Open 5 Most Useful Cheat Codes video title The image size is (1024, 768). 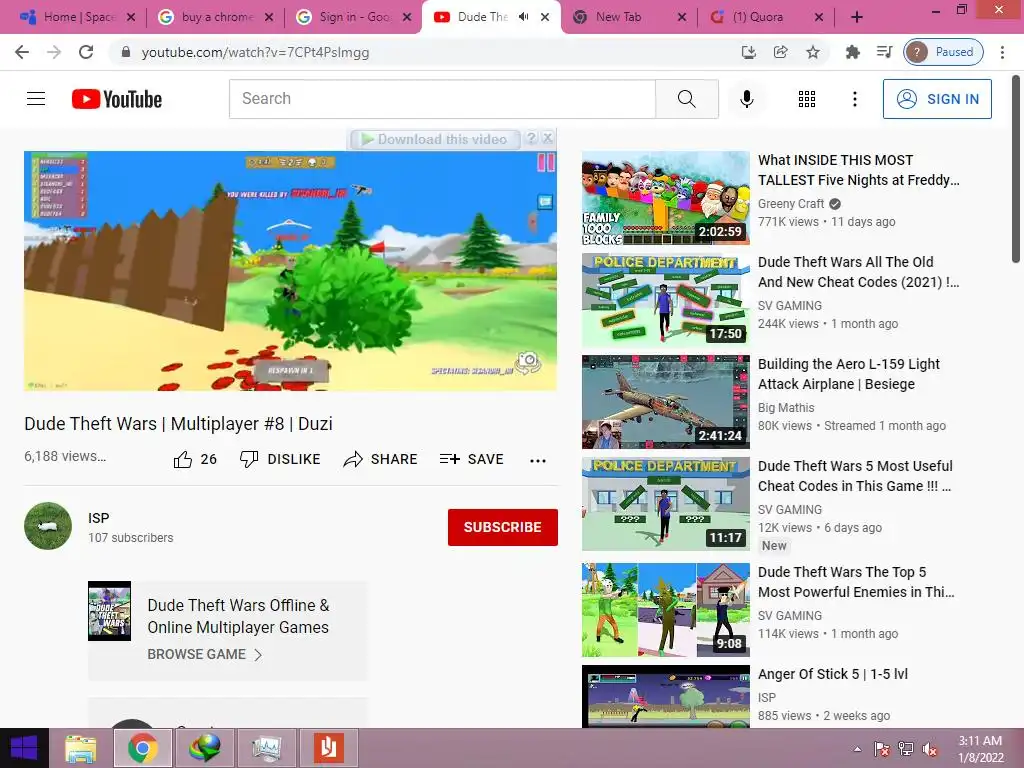pyautogui.click(x=855, y=475)
